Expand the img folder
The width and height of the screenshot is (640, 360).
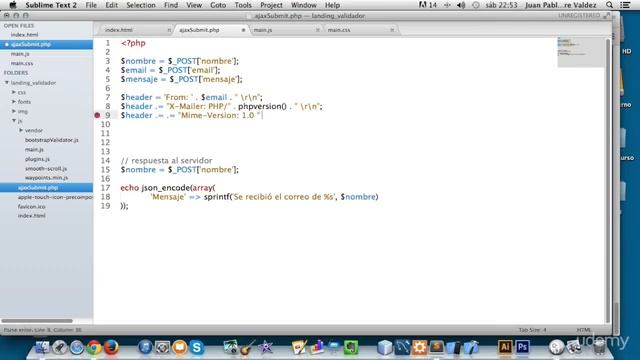tap(14, 111)
